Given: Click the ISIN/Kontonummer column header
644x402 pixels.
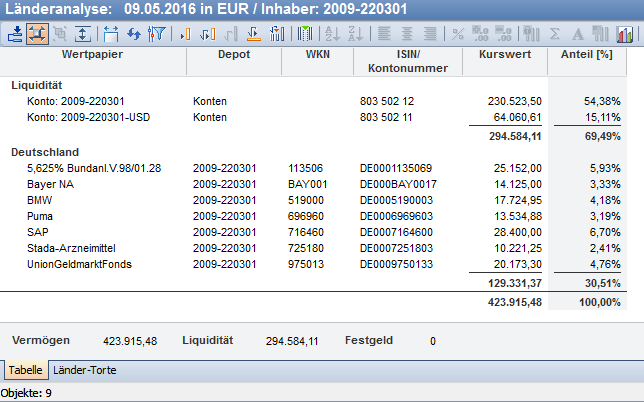Looking at the screenshot, I should tap(407, 60).
